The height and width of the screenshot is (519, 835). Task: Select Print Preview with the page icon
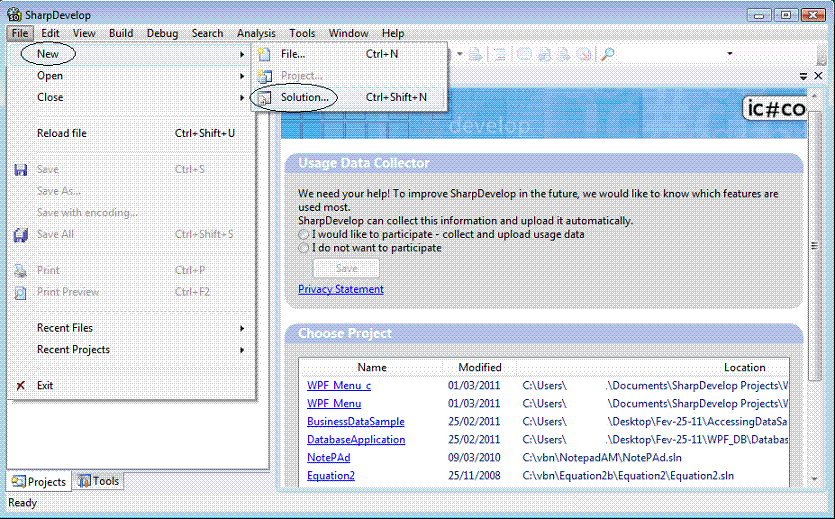(x=132, y=292)
